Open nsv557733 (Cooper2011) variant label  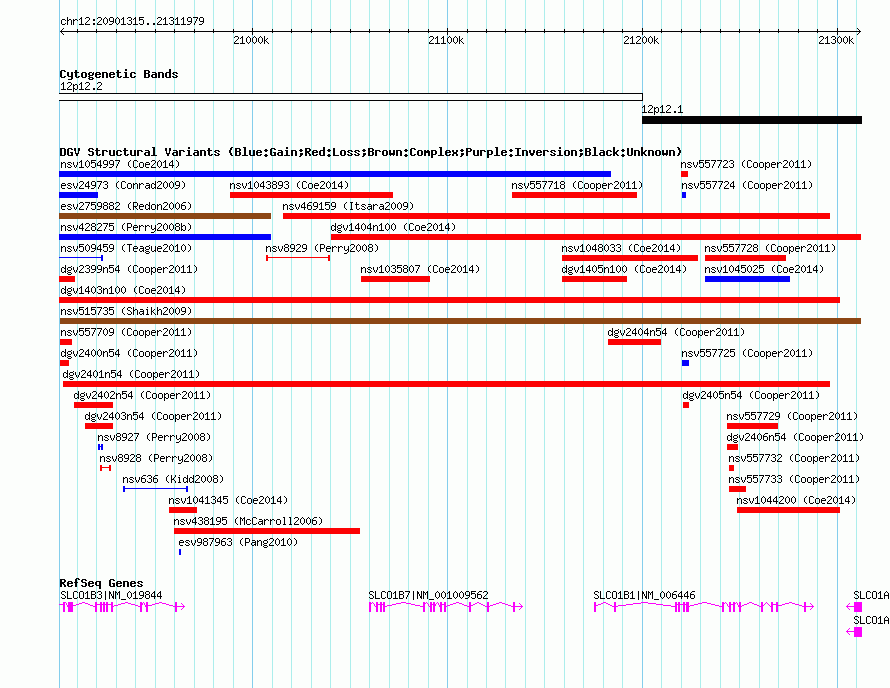[x=794, y=479]
